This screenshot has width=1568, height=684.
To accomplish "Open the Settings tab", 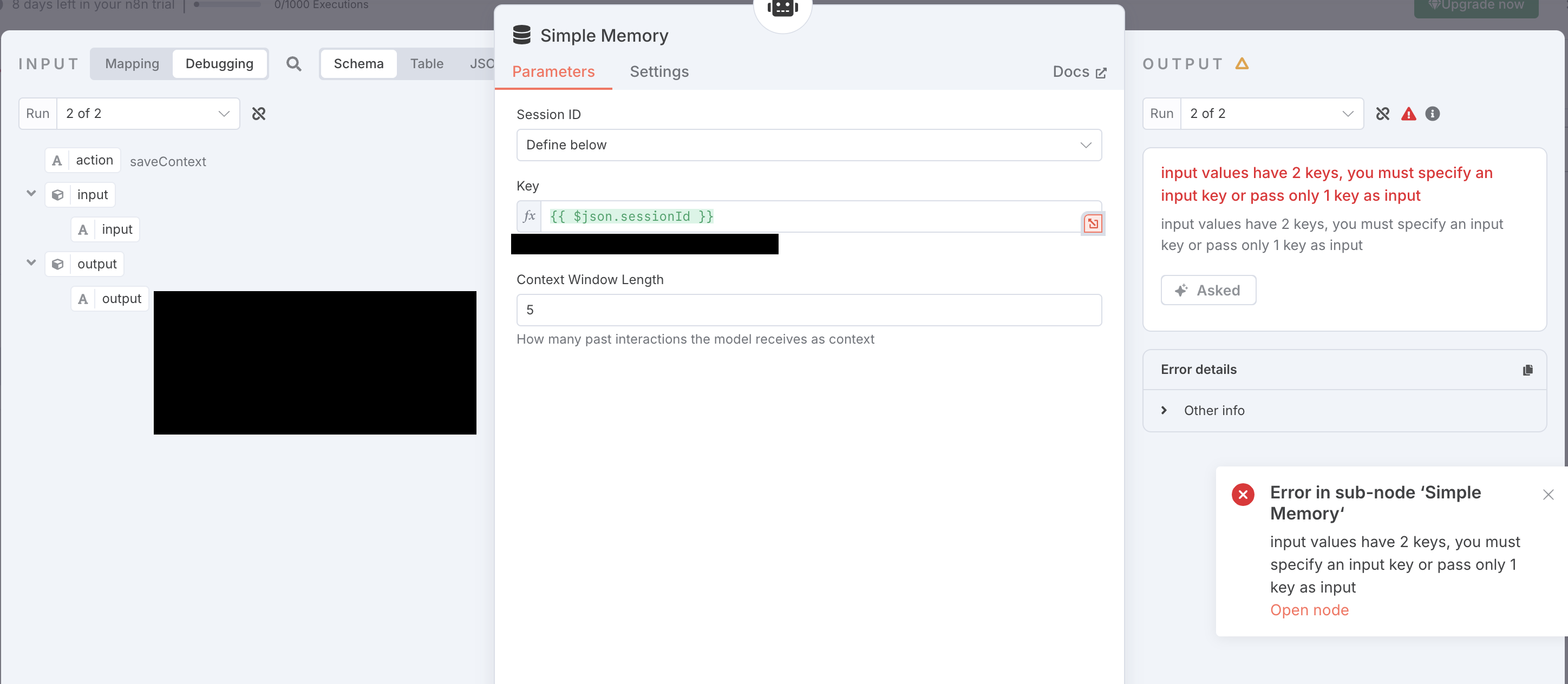I will tap(658, 72).
